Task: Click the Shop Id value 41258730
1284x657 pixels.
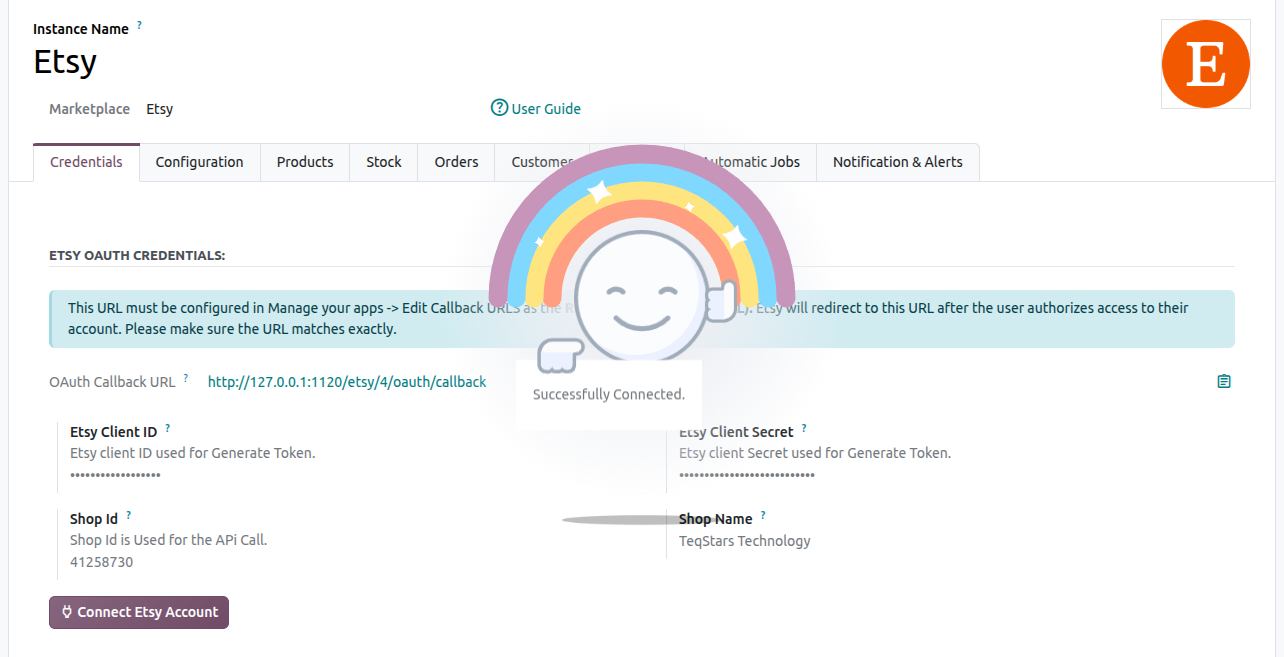Action: click(101, 562)
